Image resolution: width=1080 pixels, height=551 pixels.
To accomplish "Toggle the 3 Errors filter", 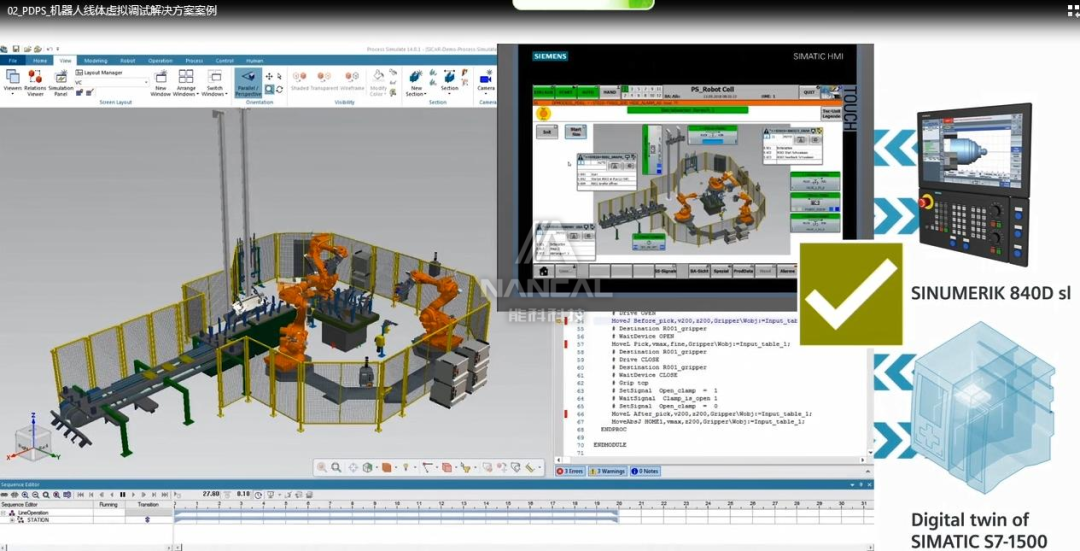I will tap(570, 471).
